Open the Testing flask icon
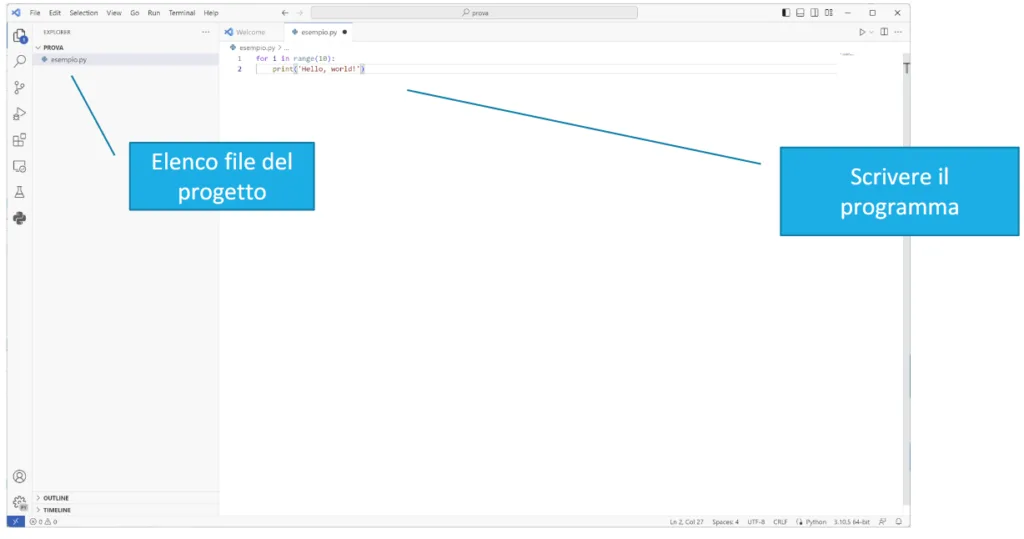The width and height of the screenshot is (1024, 539). click(20, 192)
